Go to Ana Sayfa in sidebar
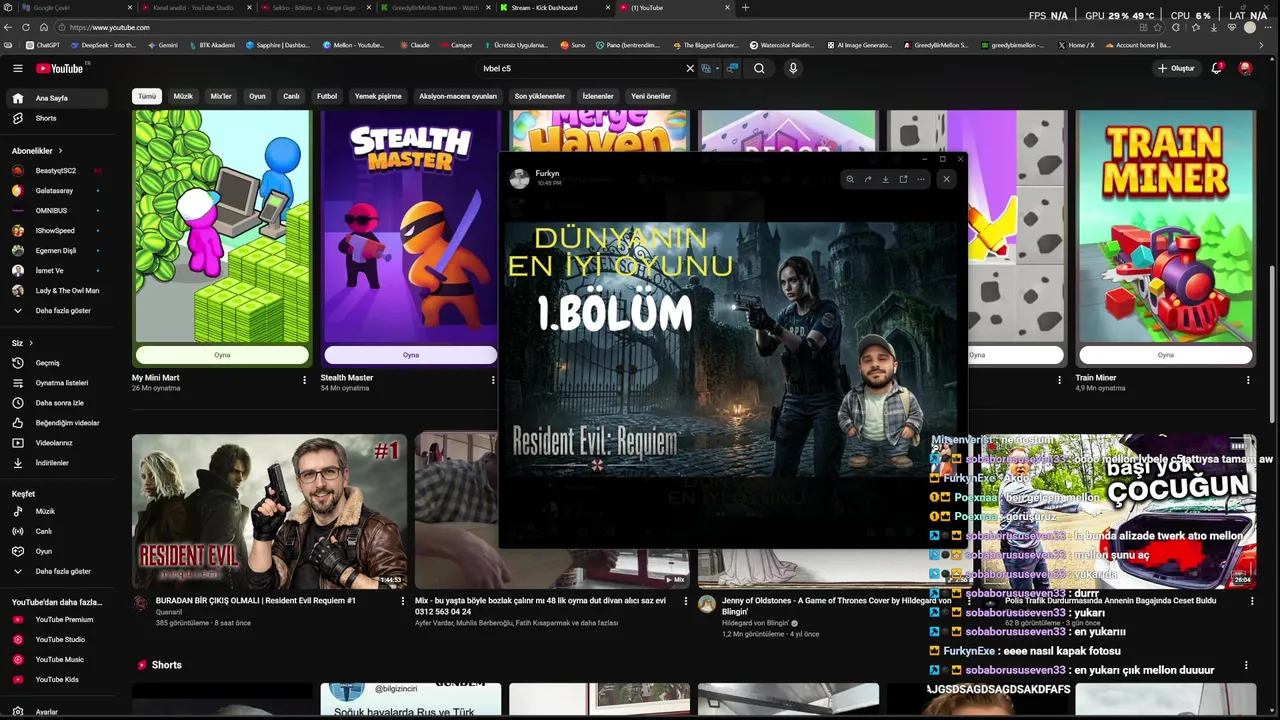The width and height of the screenshot is (1280, 720). point(57,98)
